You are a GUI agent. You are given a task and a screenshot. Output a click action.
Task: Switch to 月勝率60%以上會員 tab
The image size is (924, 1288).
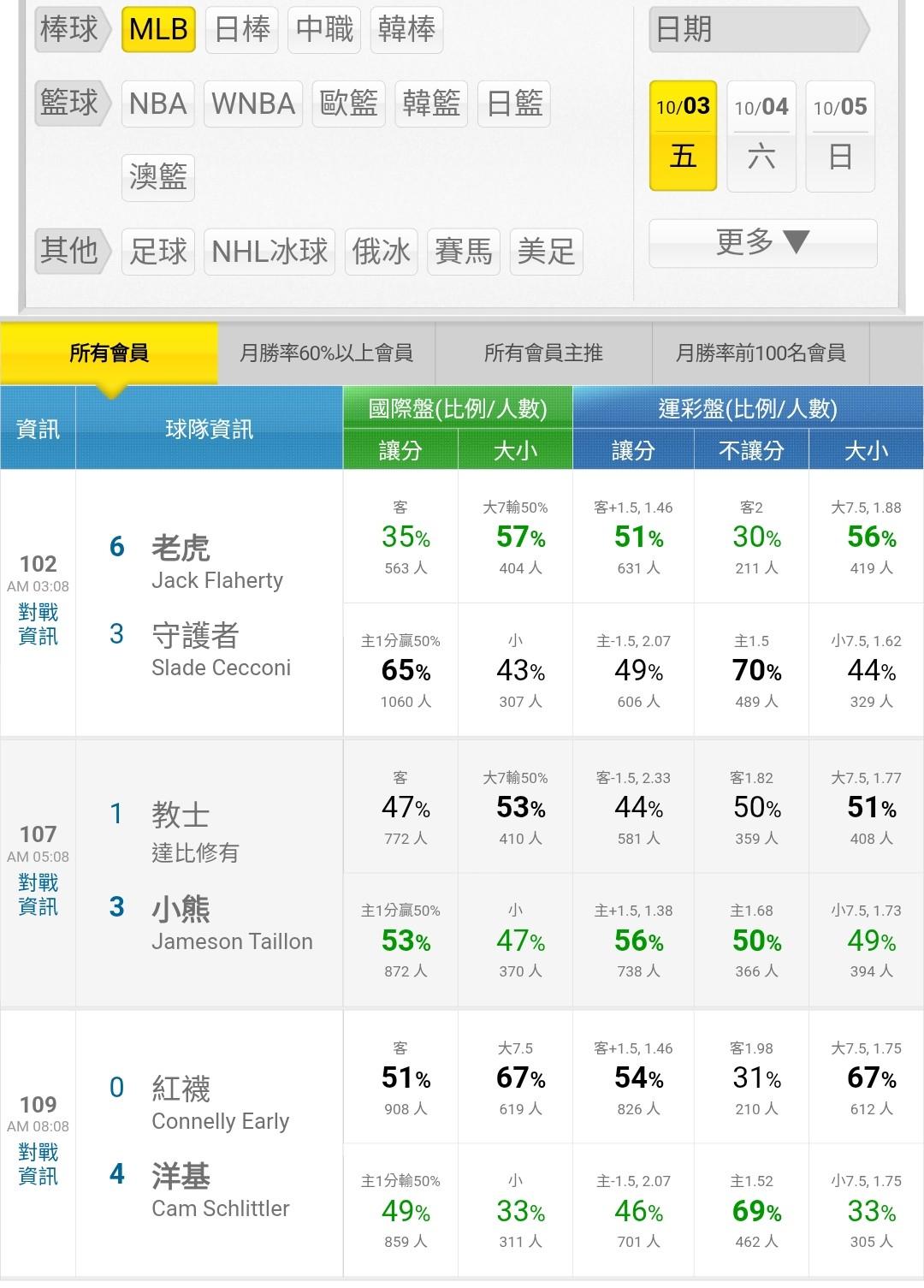(x=326, y=353)
